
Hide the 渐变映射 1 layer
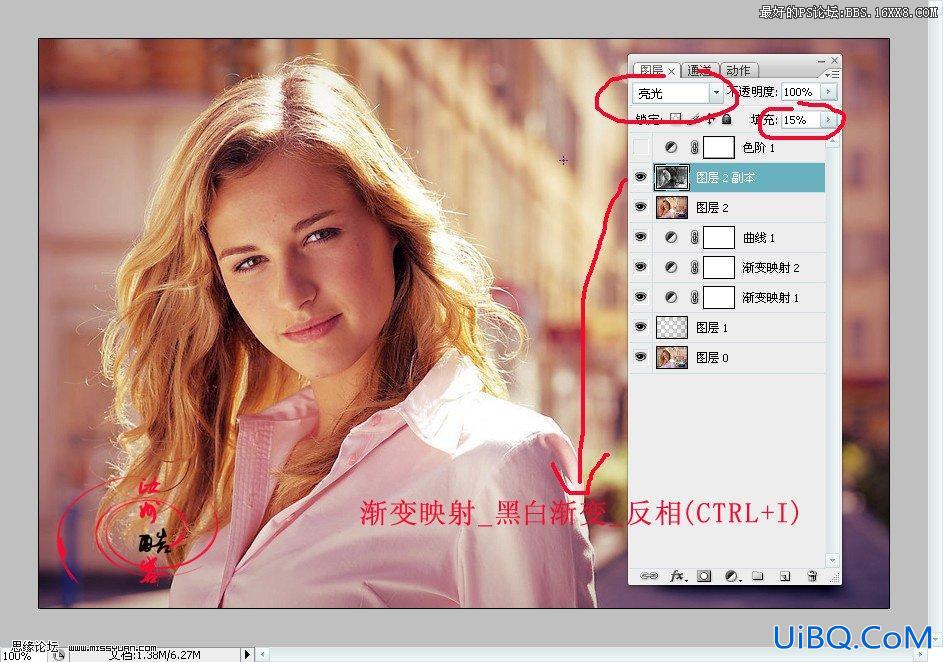641,296
